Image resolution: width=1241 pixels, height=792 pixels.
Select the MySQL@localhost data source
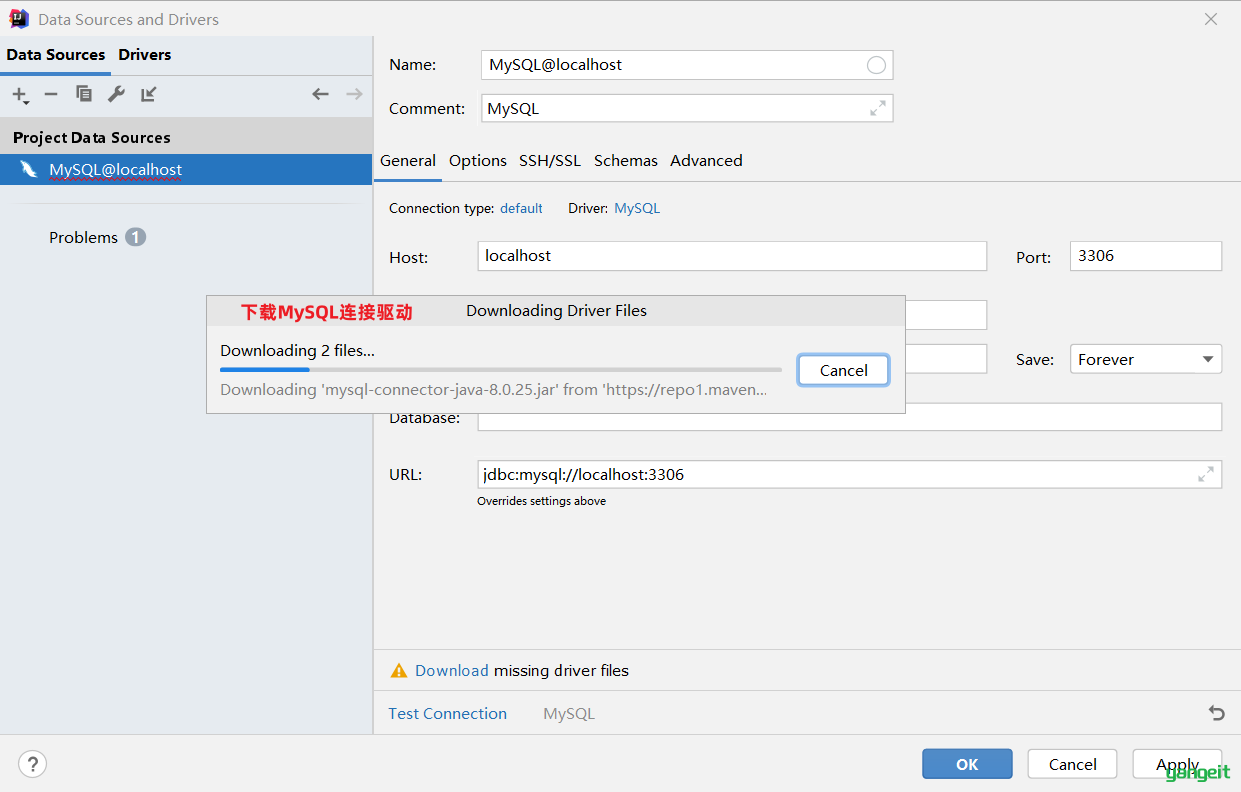coord(186,169)
